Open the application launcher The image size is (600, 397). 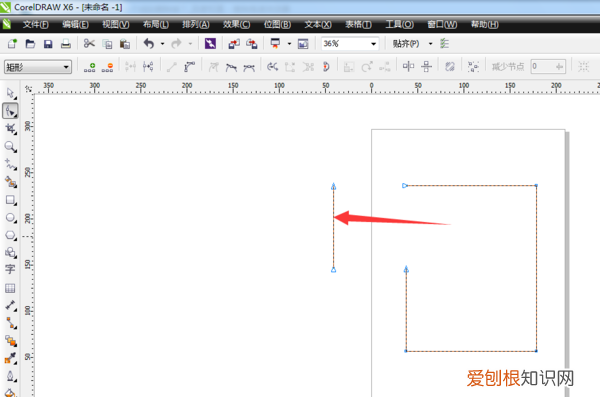[x=275, y=43]
